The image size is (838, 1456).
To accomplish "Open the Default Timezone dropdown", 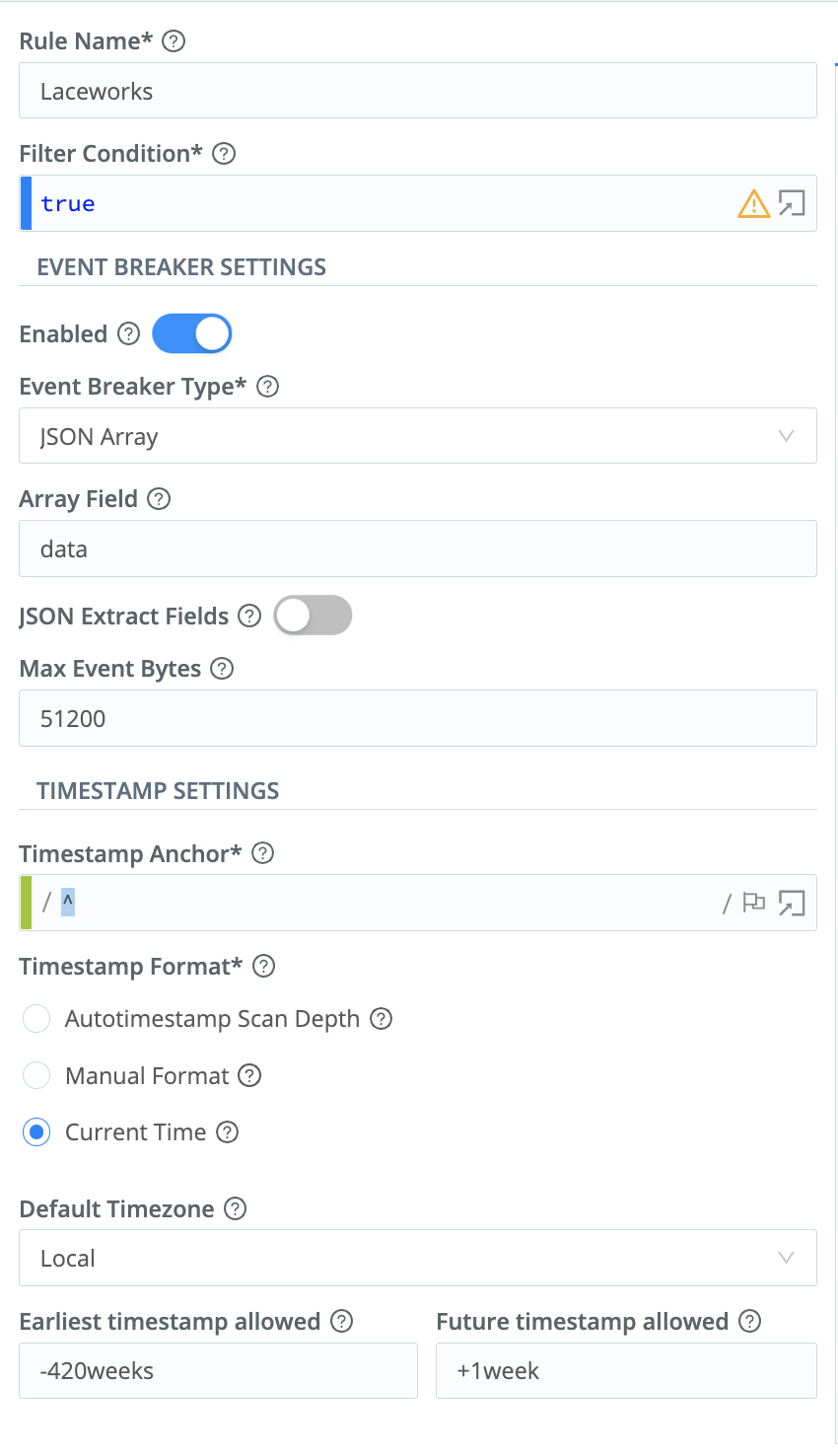I will 417,1258.
